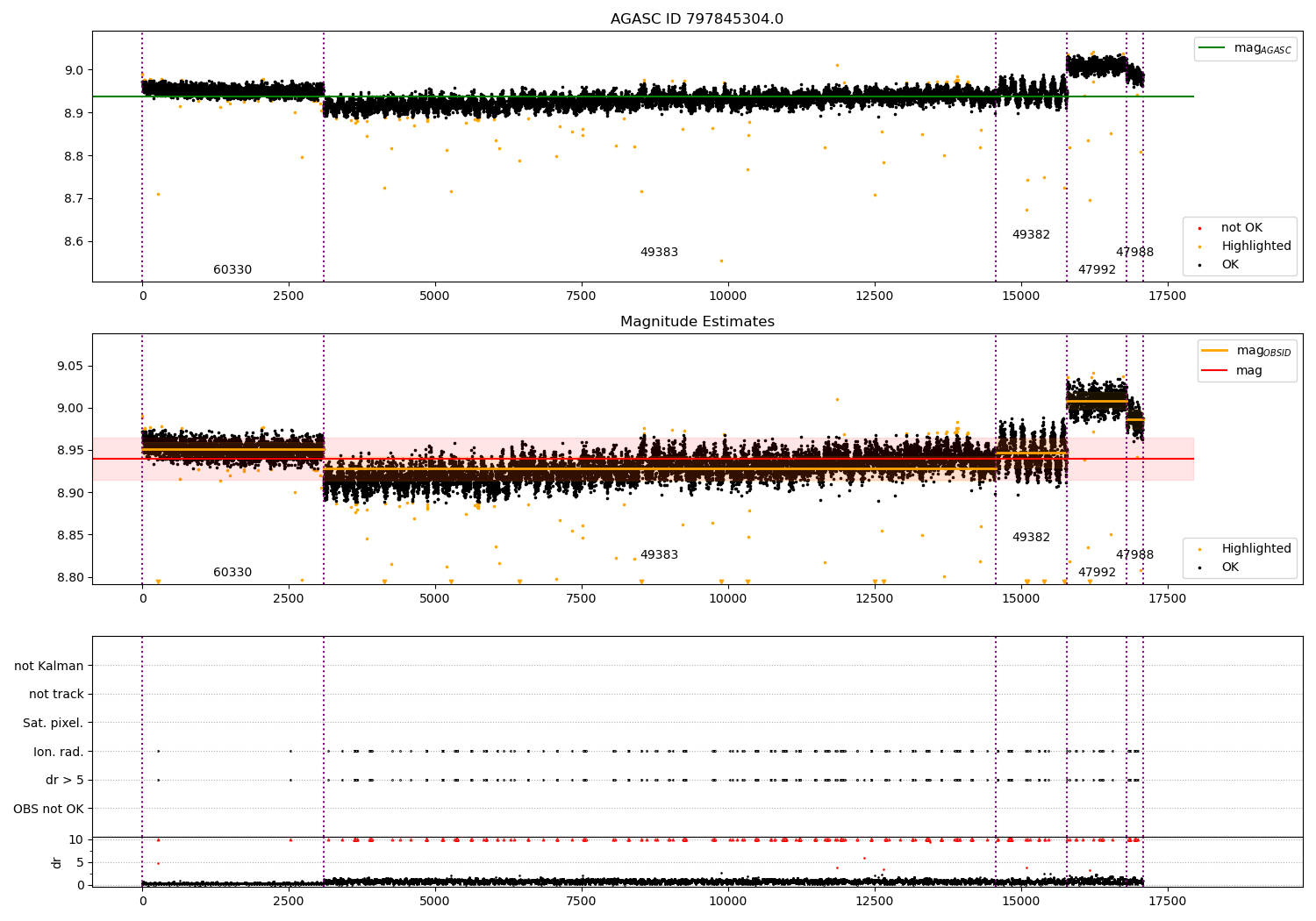
Task: Click the 9.05 y-axis tick label
Action: click(x=68, y=366)
